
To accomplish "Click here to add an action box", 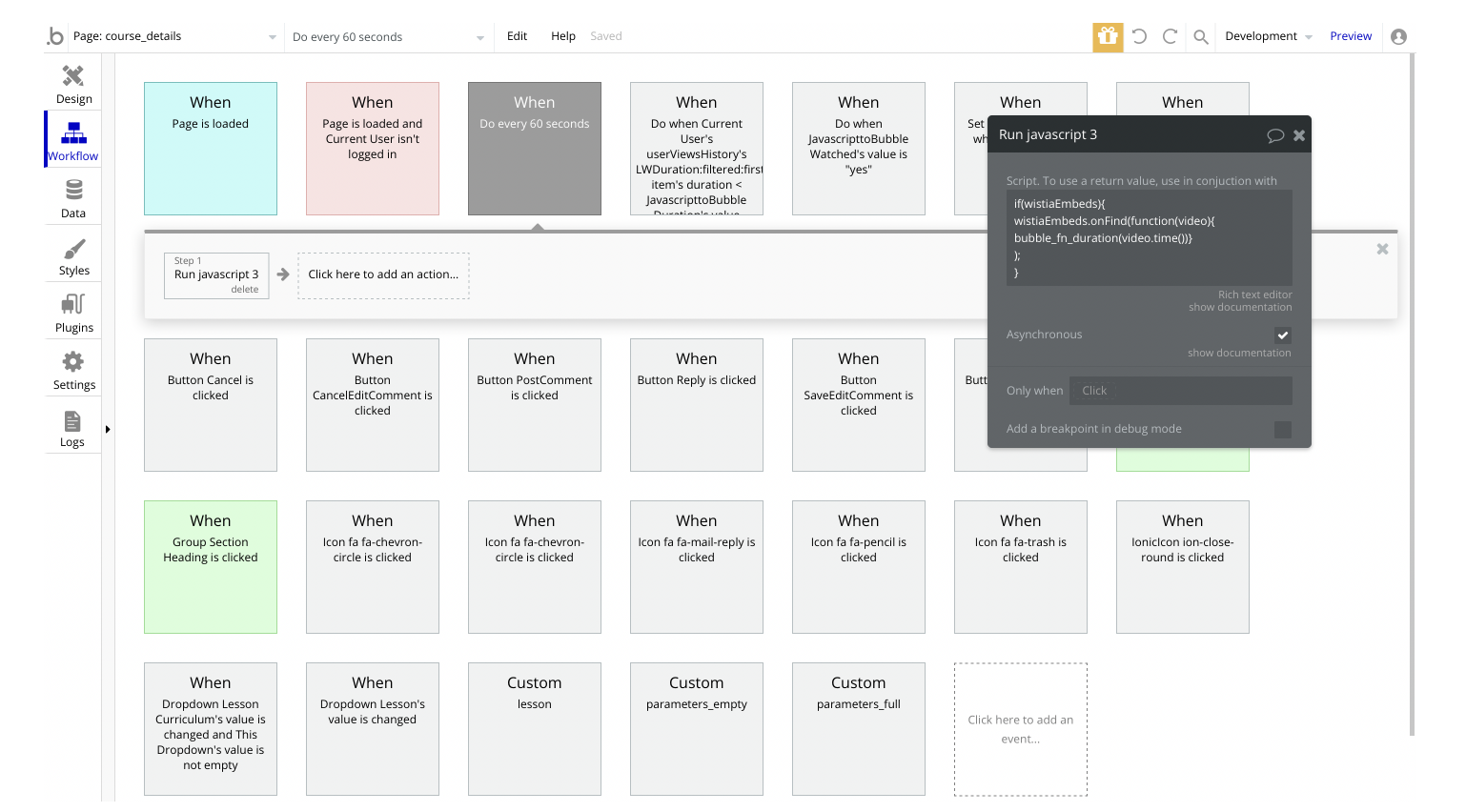I will [383, 275].
